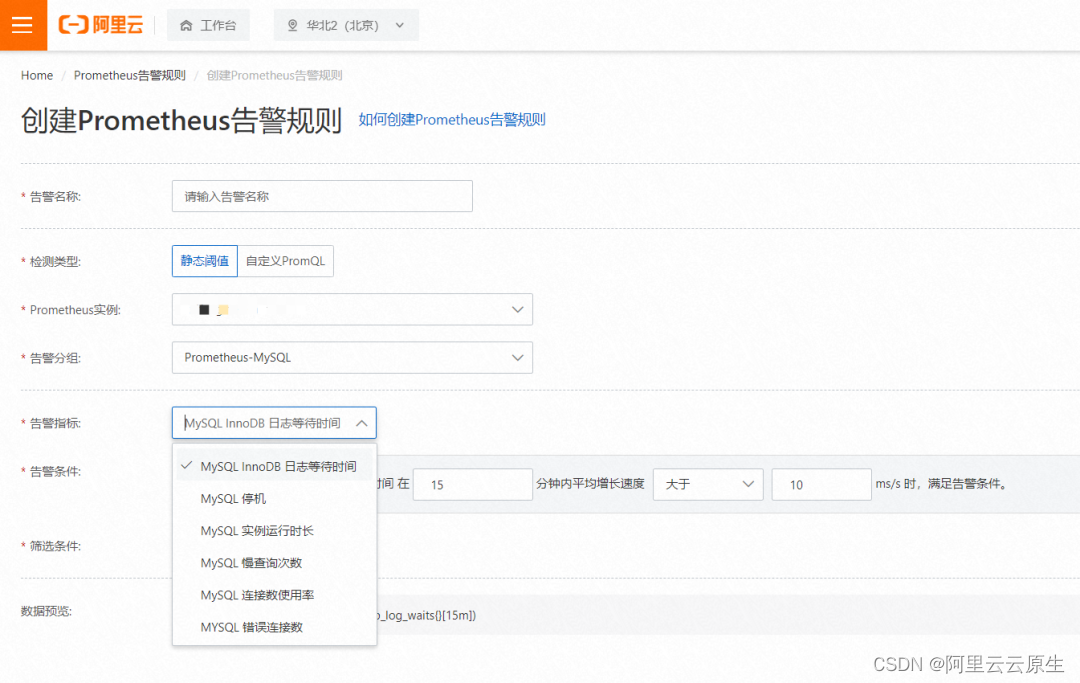Select MySQL InnoDB 日志等待时间 option
Viewport: 1080px width, 683px height.
click(x=274, y=466)
